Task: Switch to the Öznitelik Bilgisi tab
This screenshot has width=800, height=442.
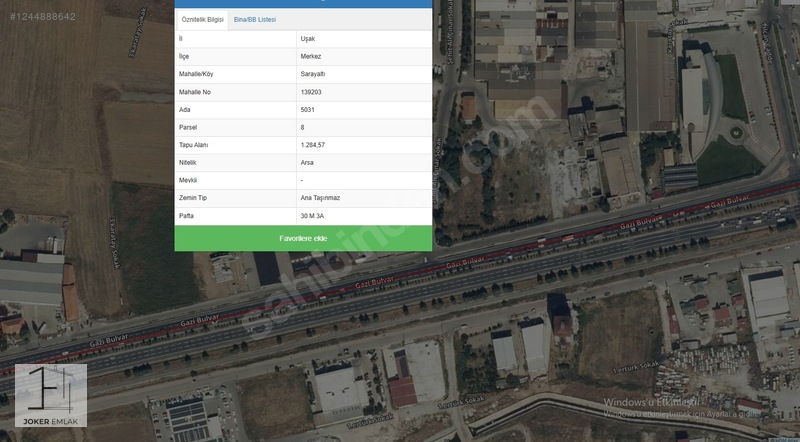Action: point(203,19)
